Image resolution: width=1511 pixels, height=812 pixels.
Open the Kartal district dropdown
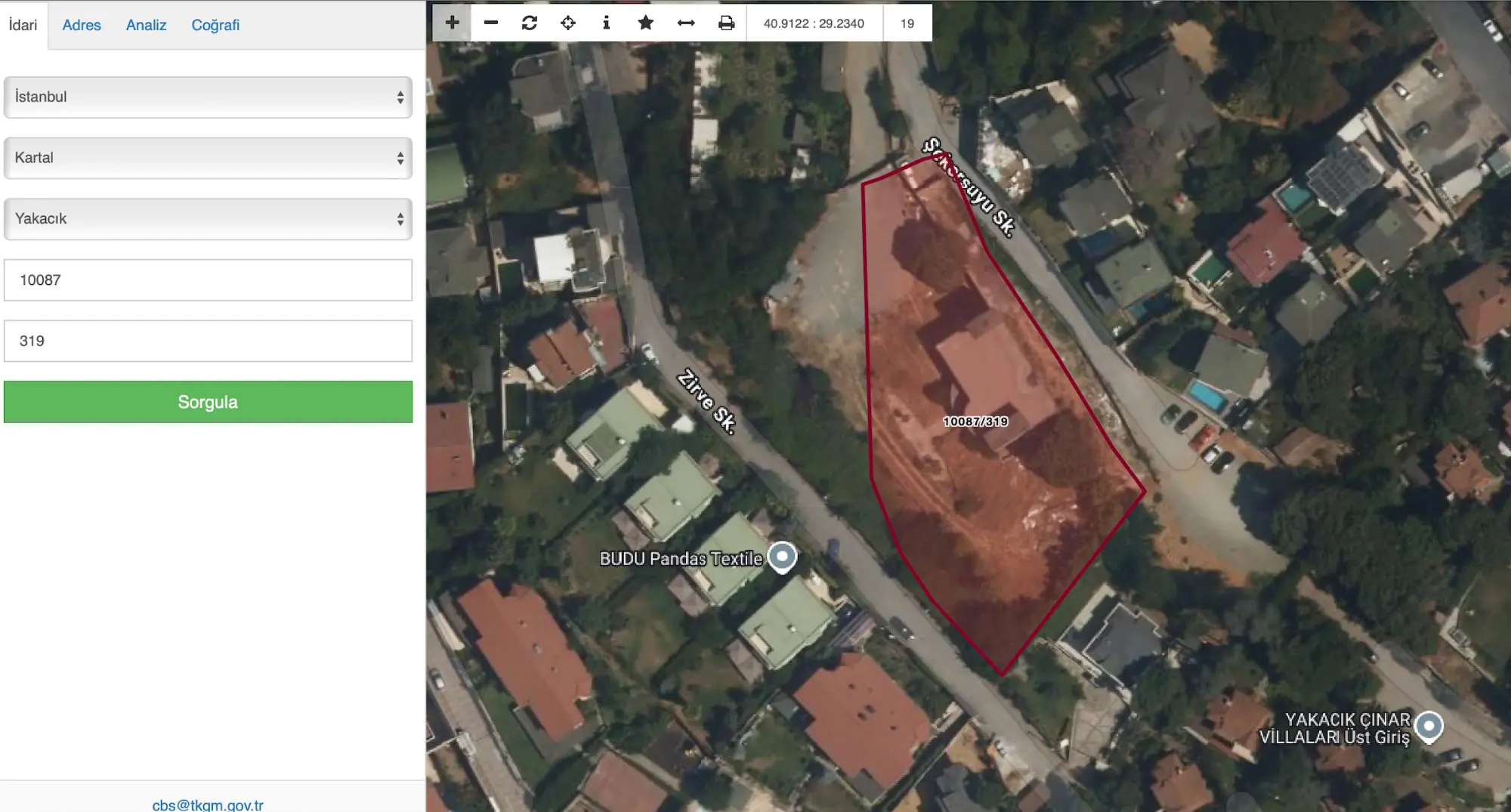tap(208, 158)
